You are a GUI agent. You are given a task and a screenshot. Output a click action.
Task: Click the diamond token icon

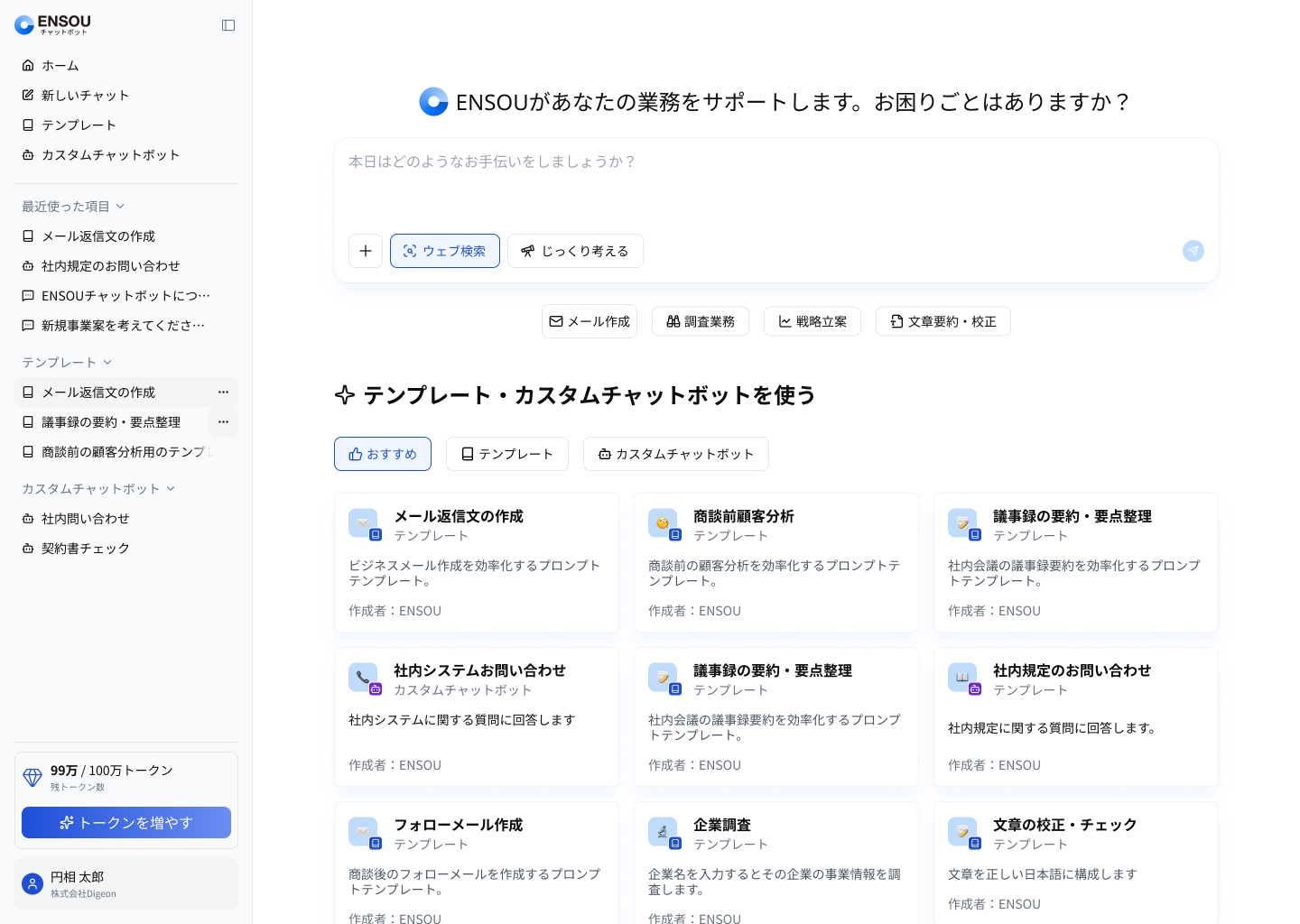32,777
